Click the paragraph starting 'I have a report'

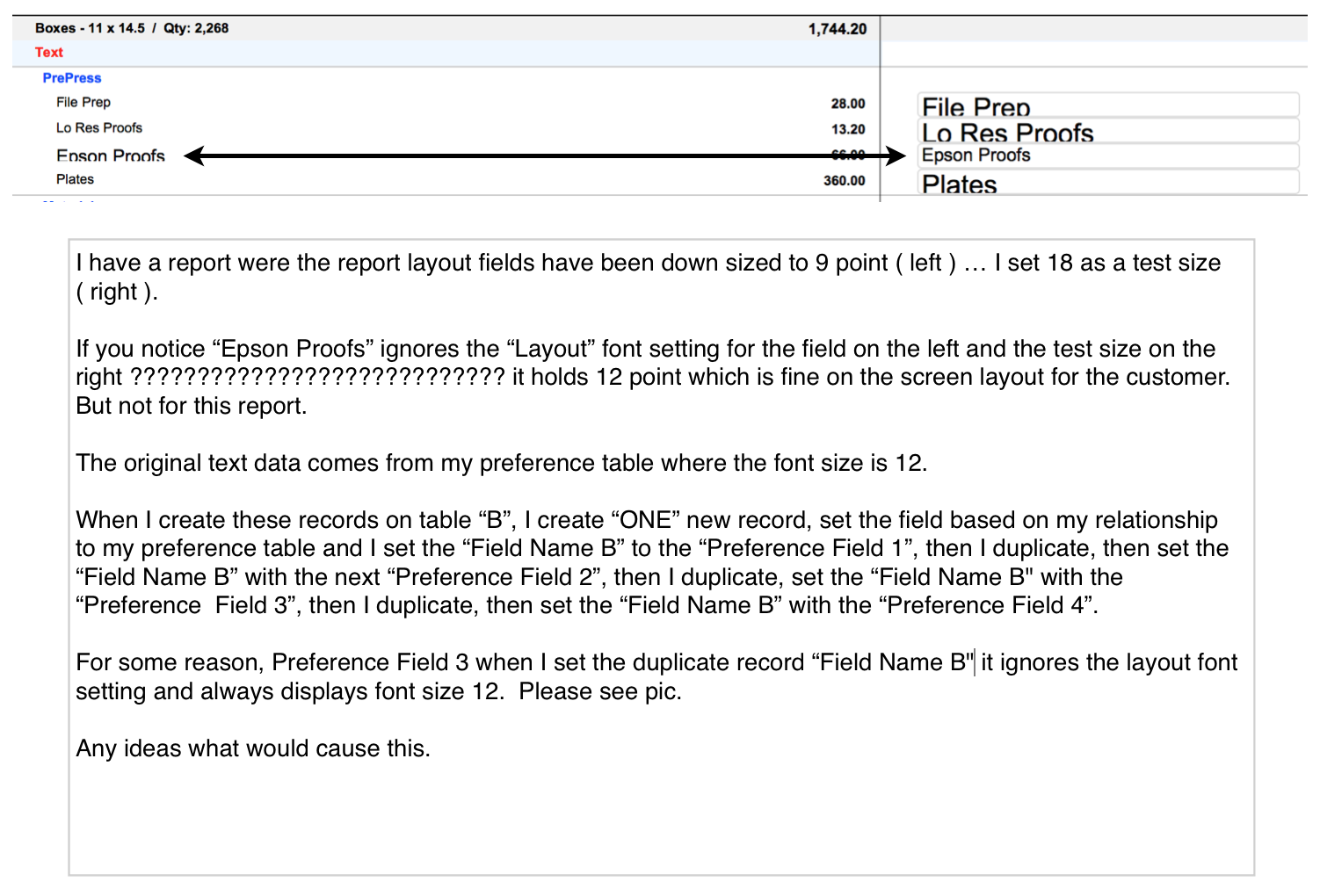(648, 277)
